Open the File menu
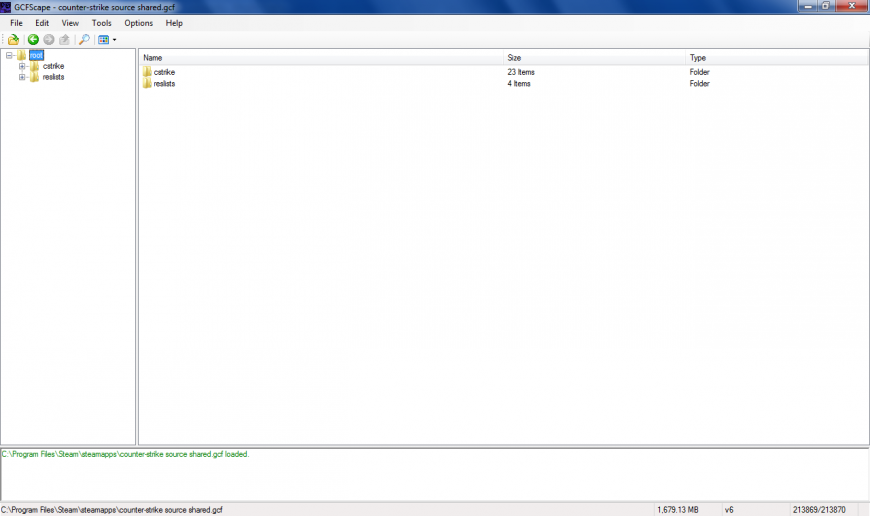The width and height of the screenshot is (870, 516). [x=16, y=23]
